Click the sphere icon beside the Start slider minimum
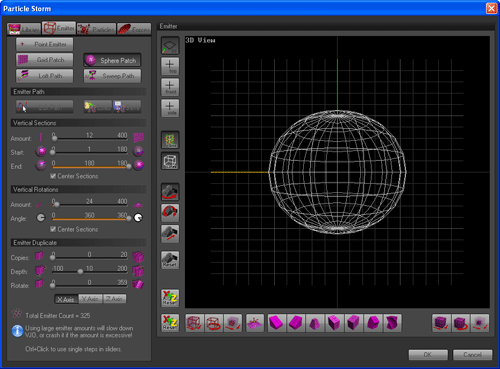This screenshot has width=500, height=369. [x=41, y=152]
